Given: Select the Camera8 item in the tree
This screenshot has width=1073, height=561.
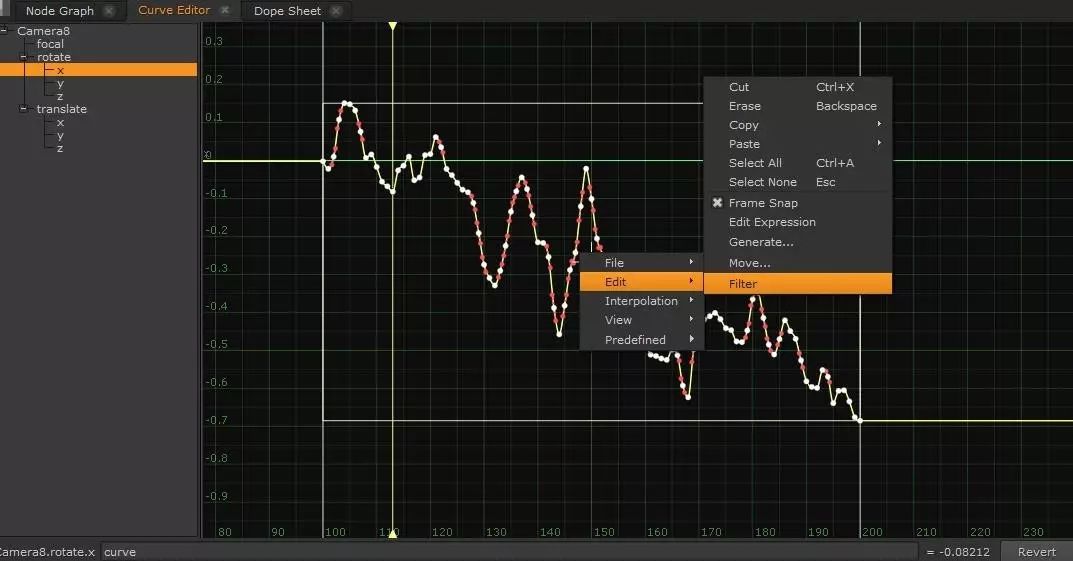Looking at the screenshot, I should click(x=43, y=31).
